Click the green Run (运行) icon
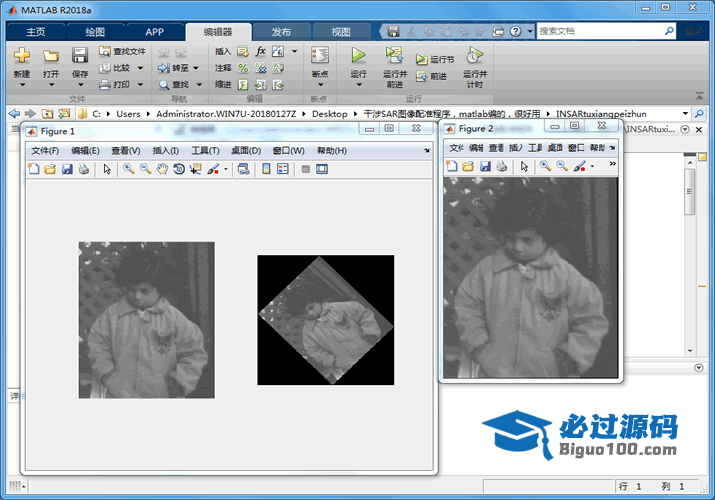The height and width of the screenshot is (500, 715). (358, 56)
